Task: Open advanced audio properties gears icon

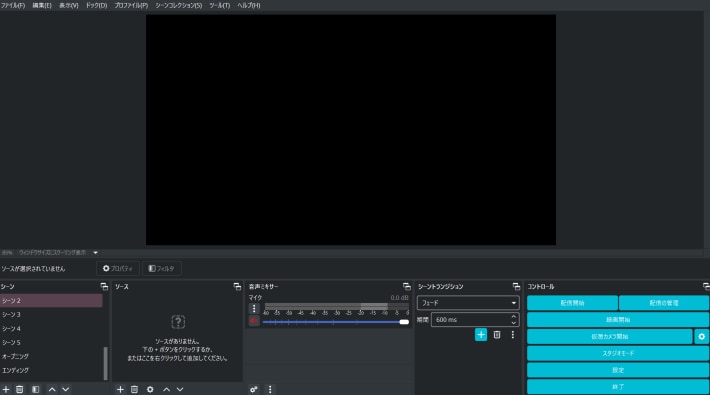Action: [254, 389]
